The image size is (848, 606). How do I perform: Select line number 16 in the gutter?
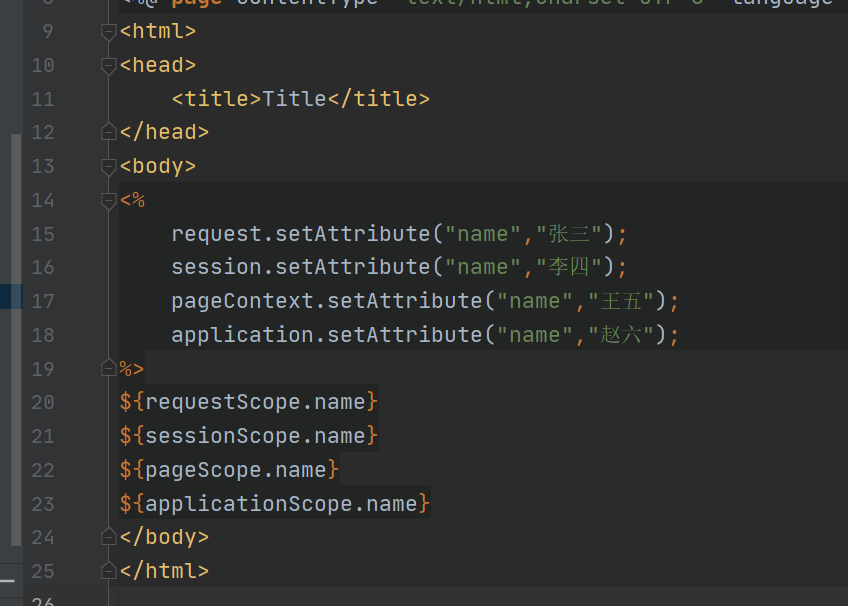point(43,267)
